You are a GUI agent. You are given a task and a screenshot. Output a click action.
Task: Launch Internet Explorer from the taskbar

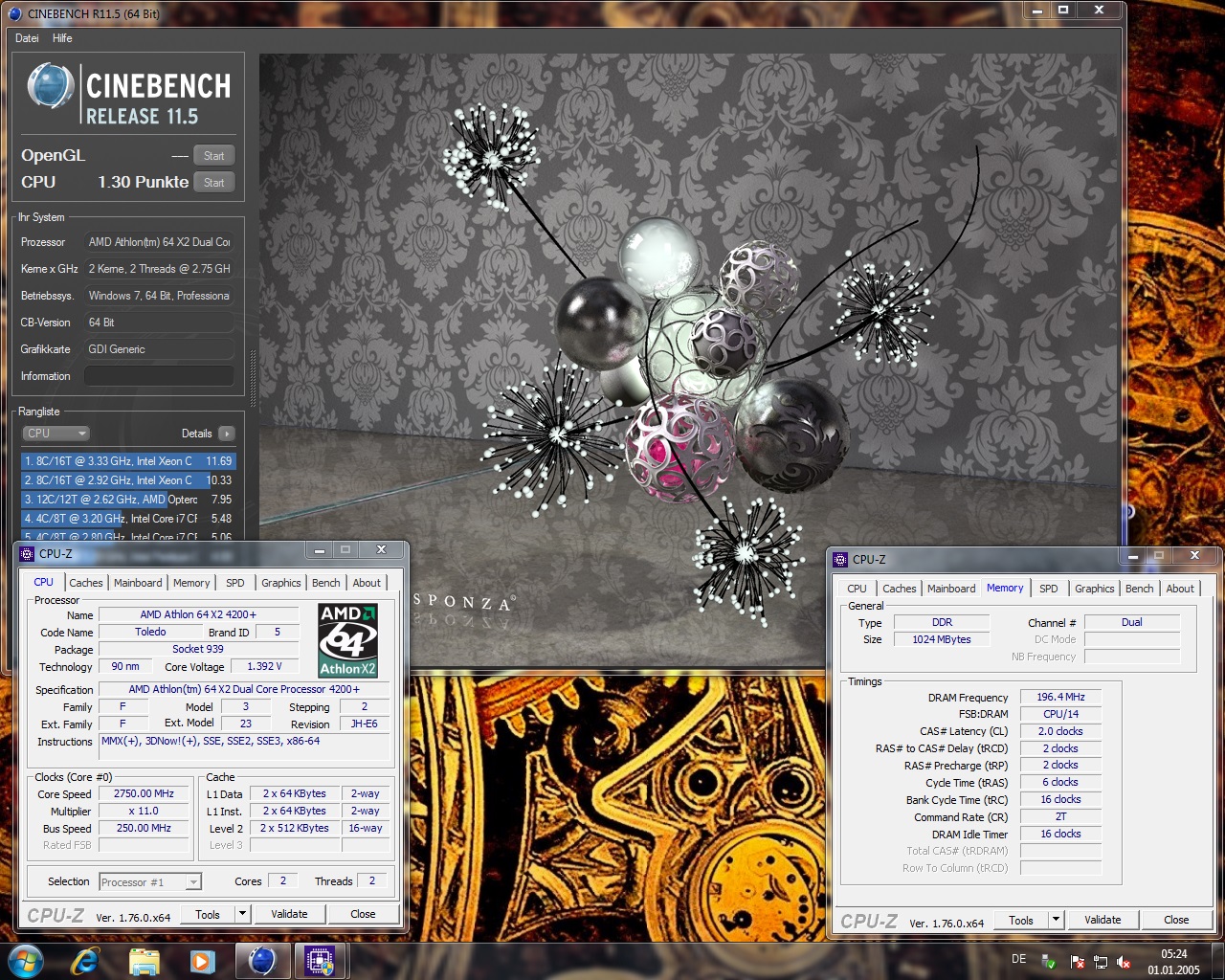coord(85,961)
